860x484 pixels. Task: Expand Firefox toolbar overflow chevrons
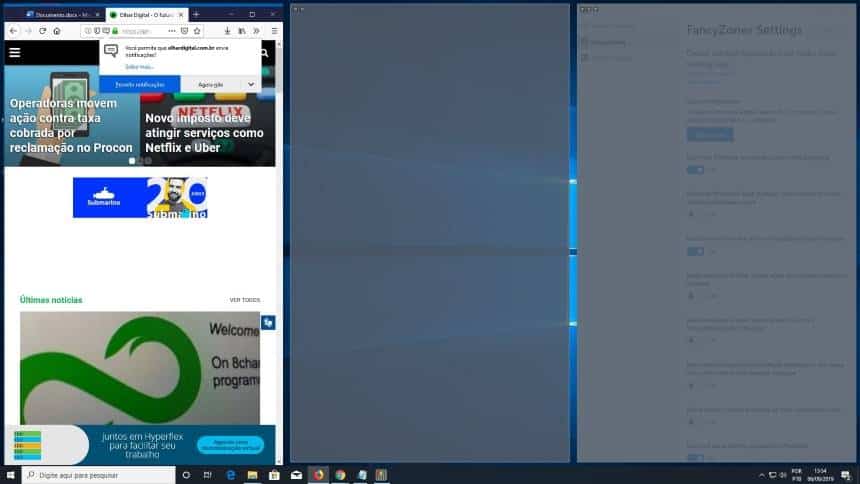click(x=256, y=31)
